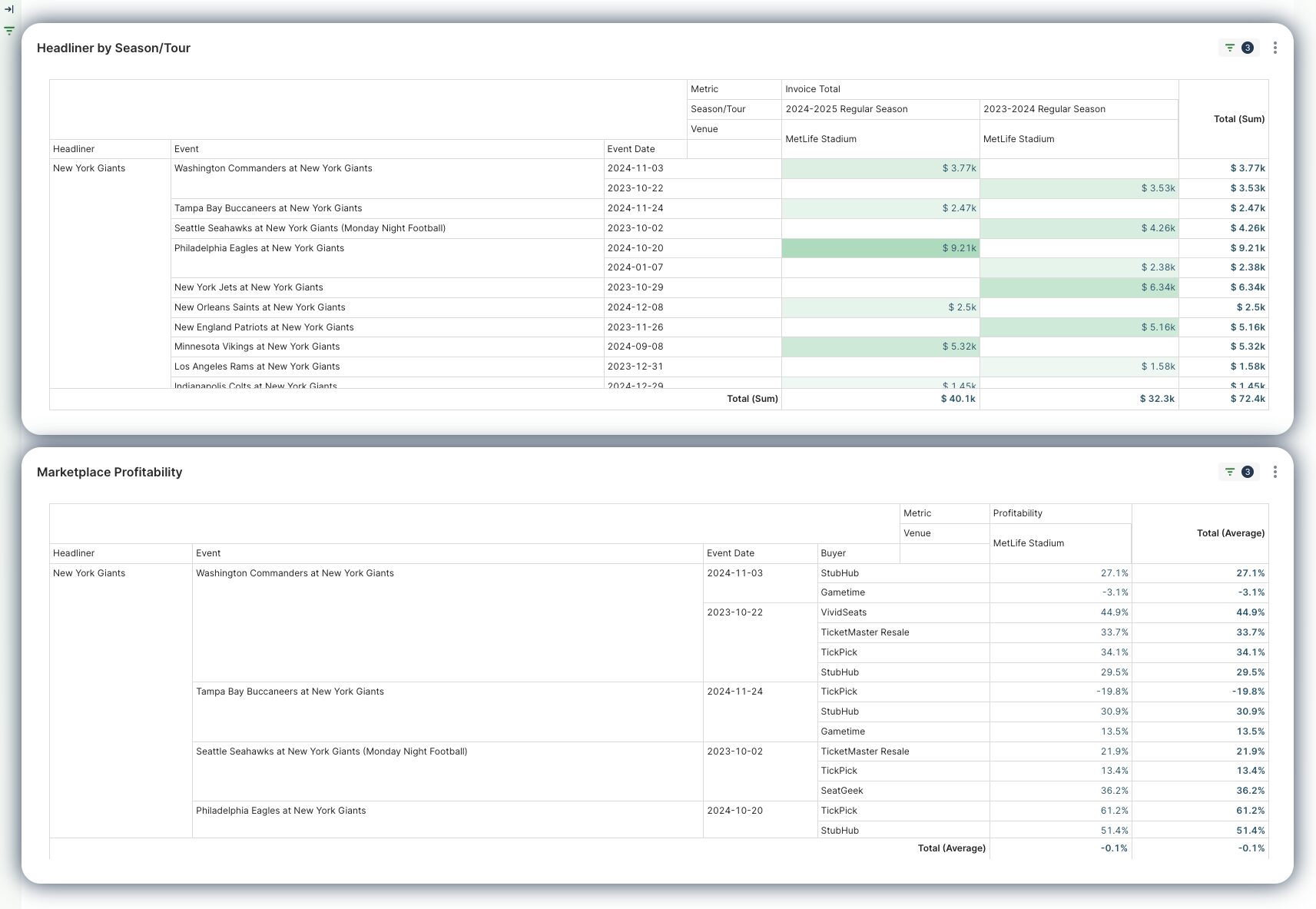Viewport: 1316px width, 909px height.
Task: Click the Buyer column header
Action: [x=833, y=553]
